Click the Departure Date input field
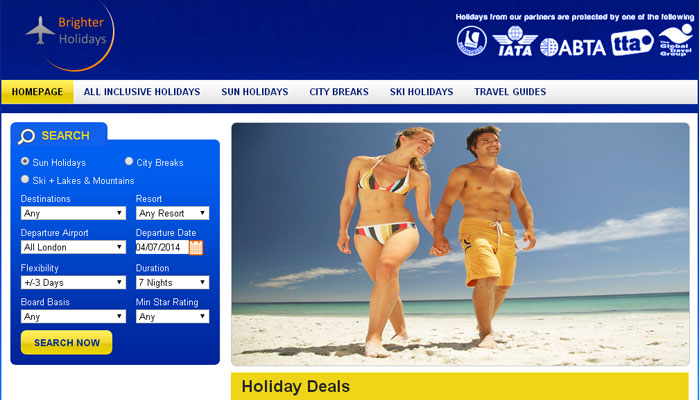 tap(162, 247)
